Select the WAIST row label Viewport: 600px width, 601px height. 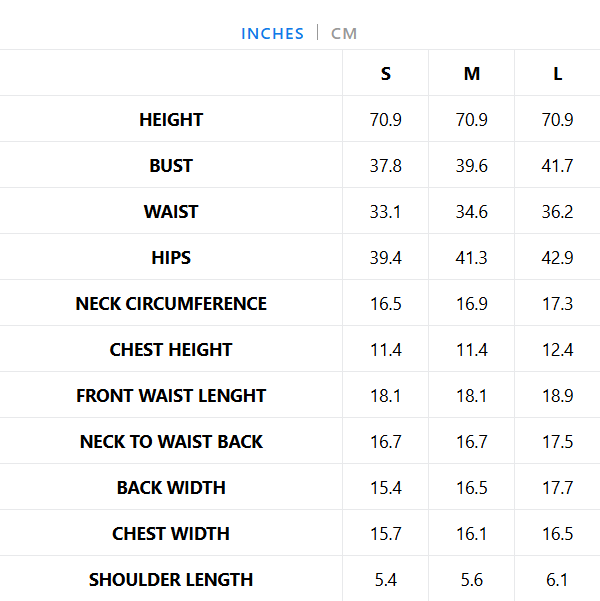tap(171, 212)
